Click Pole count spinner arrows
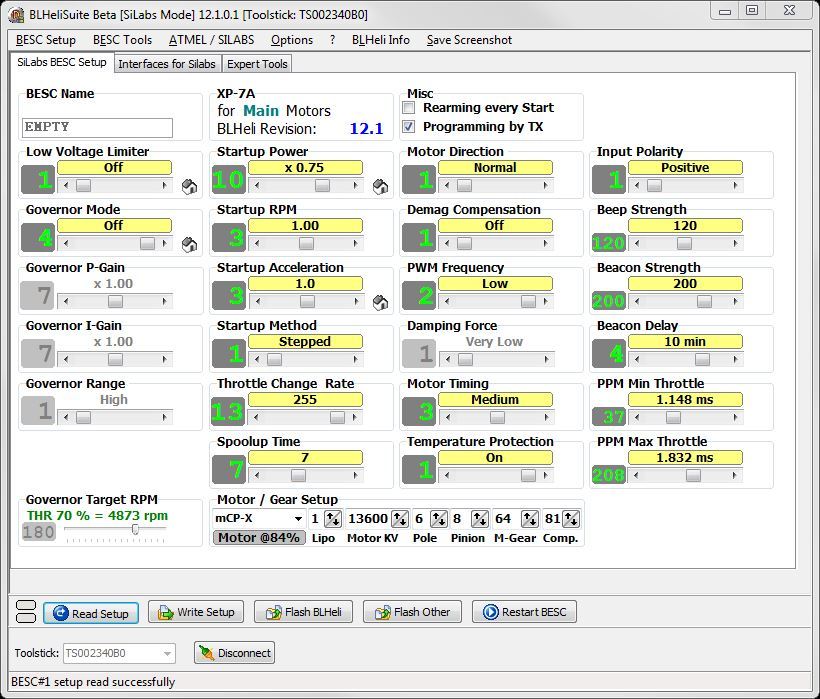This screenshot has width=820, height=699. (438, 519)
